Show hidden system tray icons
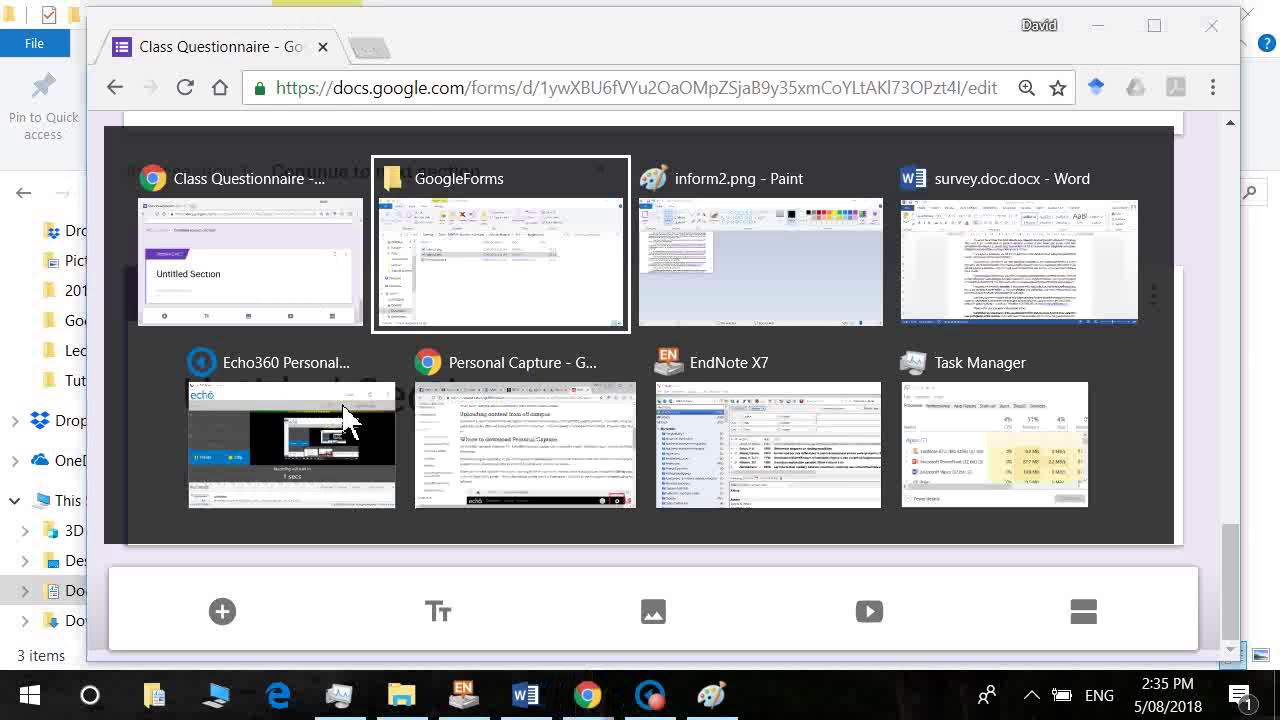The width and height of the screenshot is (1280, 720). pos(1031,695)
